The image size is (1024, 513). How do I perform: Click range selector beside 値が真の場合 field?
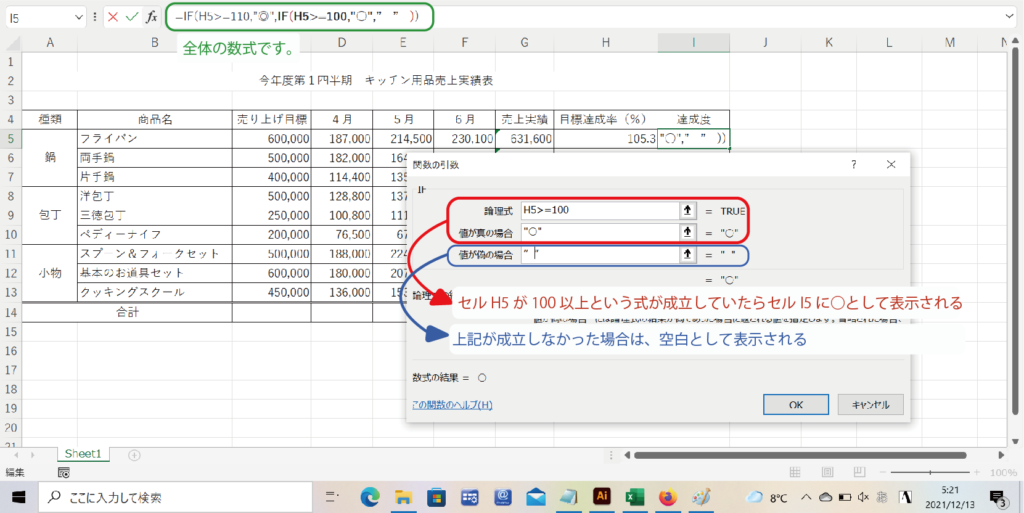(x=689, y=231)
